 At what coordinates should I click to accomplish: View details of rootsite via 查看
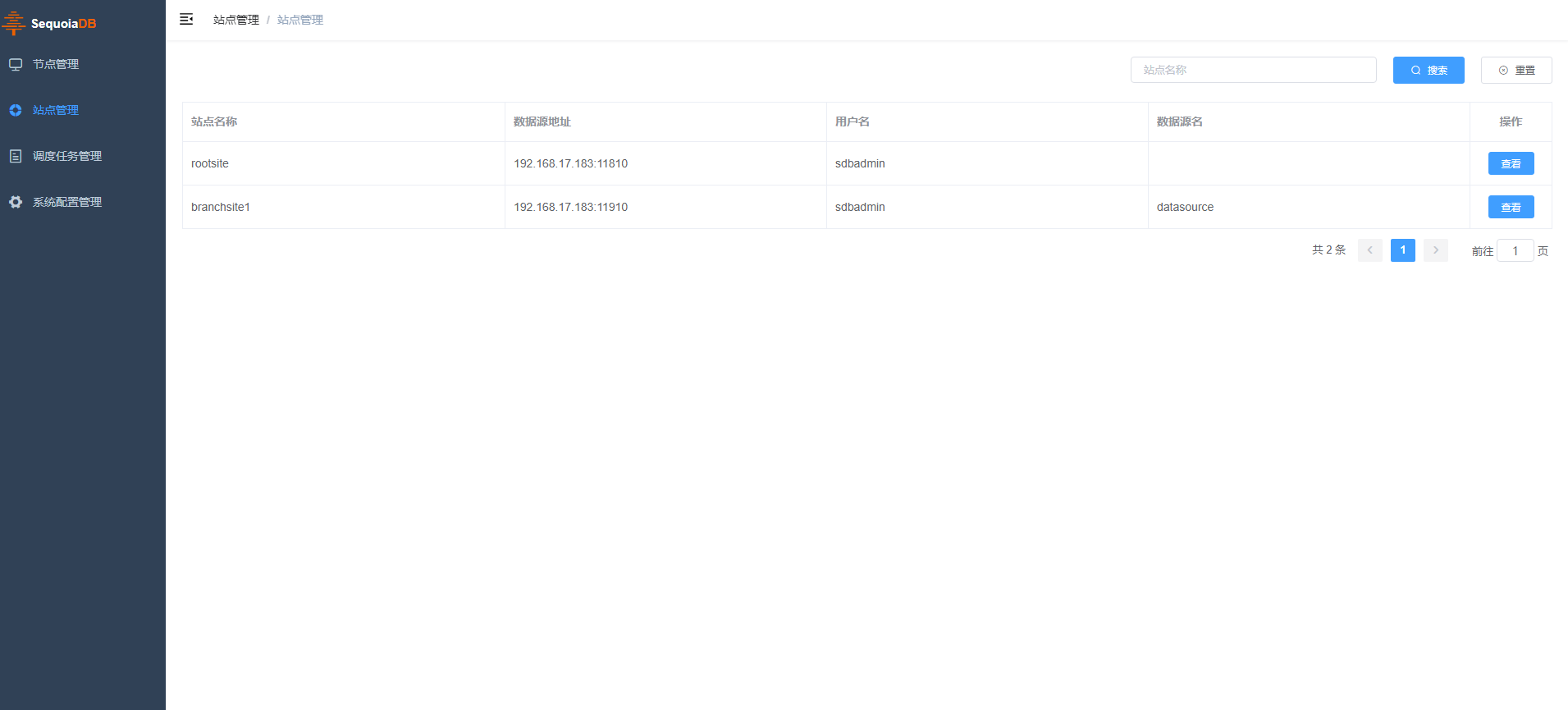(x=1511, y=163)
